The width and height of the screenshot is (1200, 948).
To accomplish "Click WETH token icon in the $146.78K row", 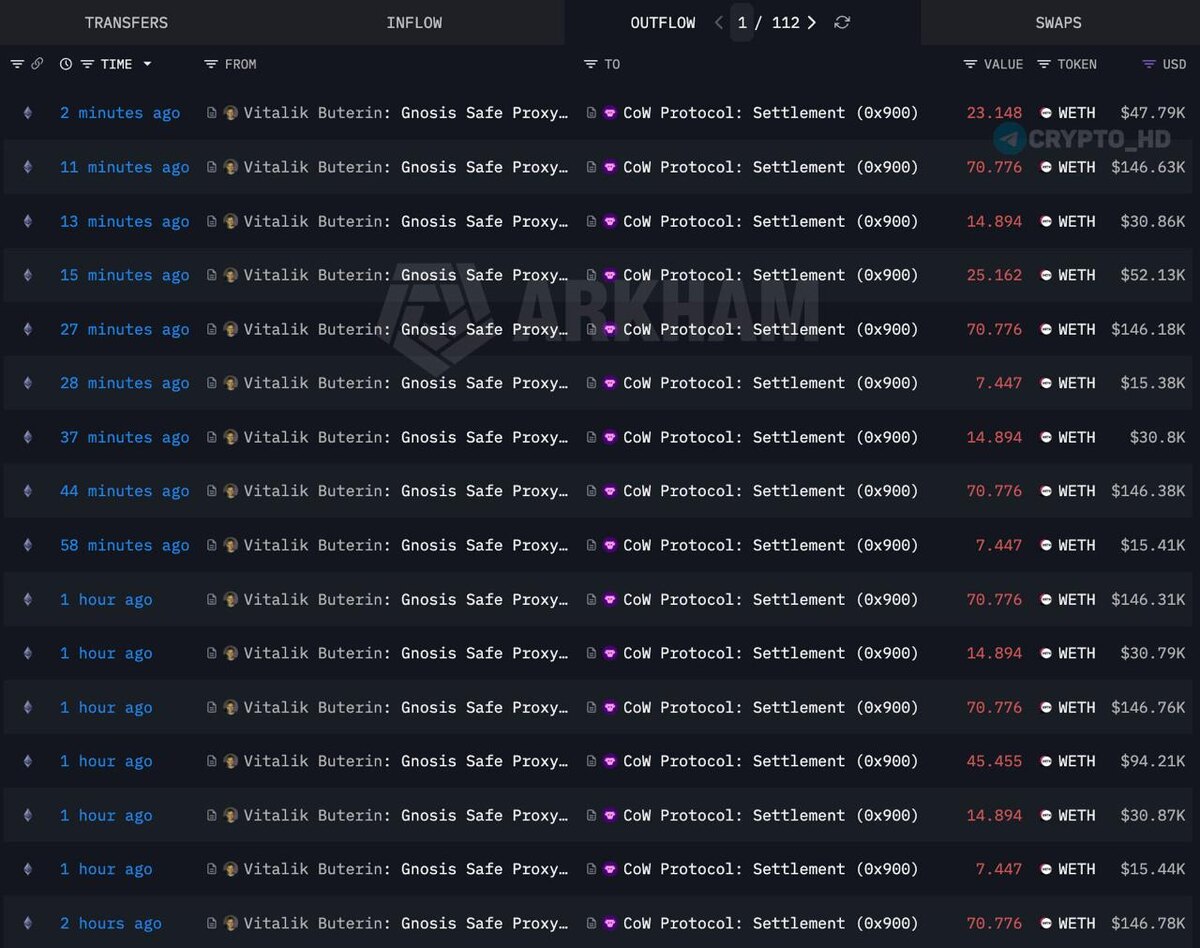I will (1046, 923).
